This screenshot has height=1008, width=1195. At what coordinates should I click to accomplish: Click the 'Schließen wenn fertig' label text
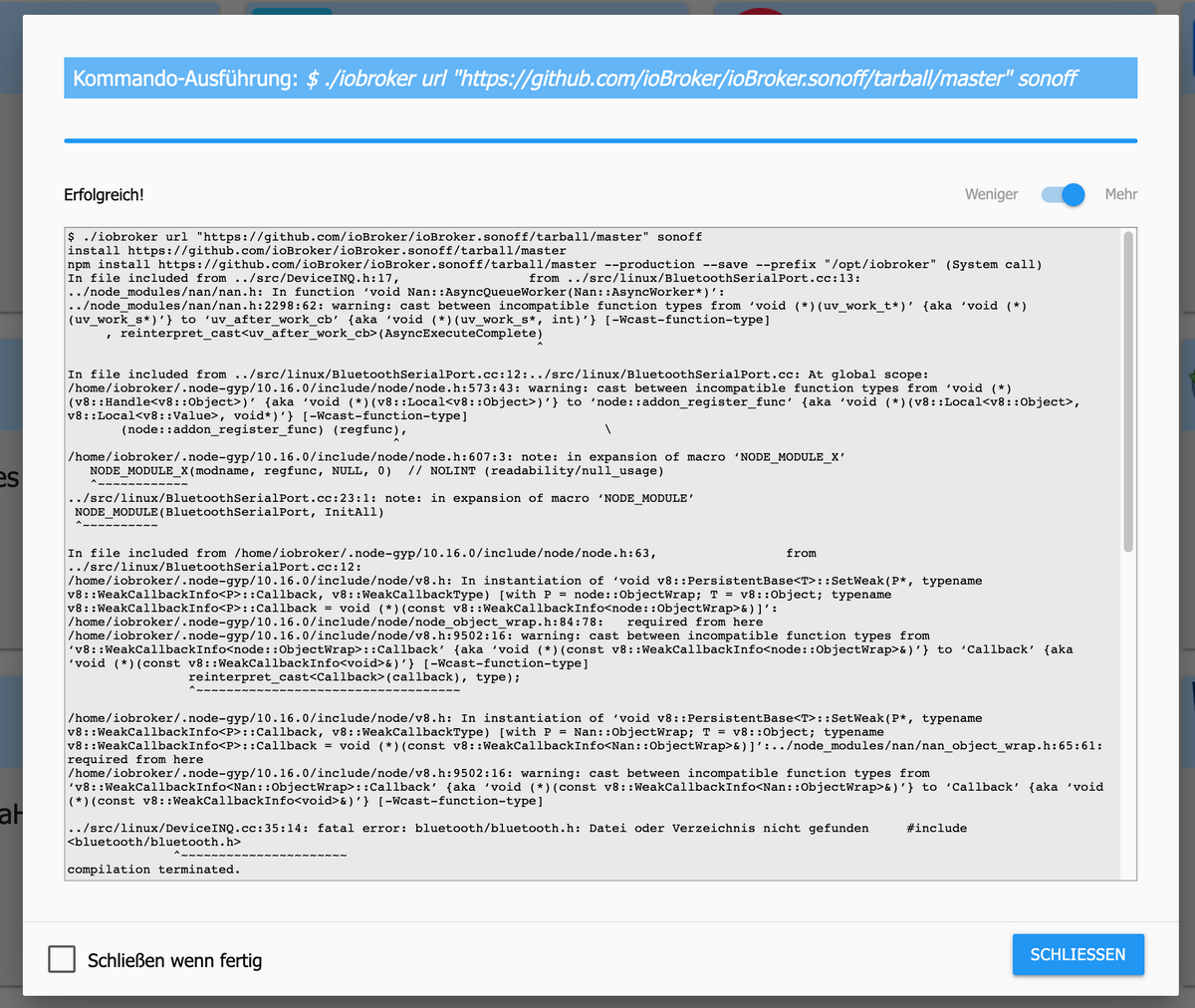click(x=174, y=960)
